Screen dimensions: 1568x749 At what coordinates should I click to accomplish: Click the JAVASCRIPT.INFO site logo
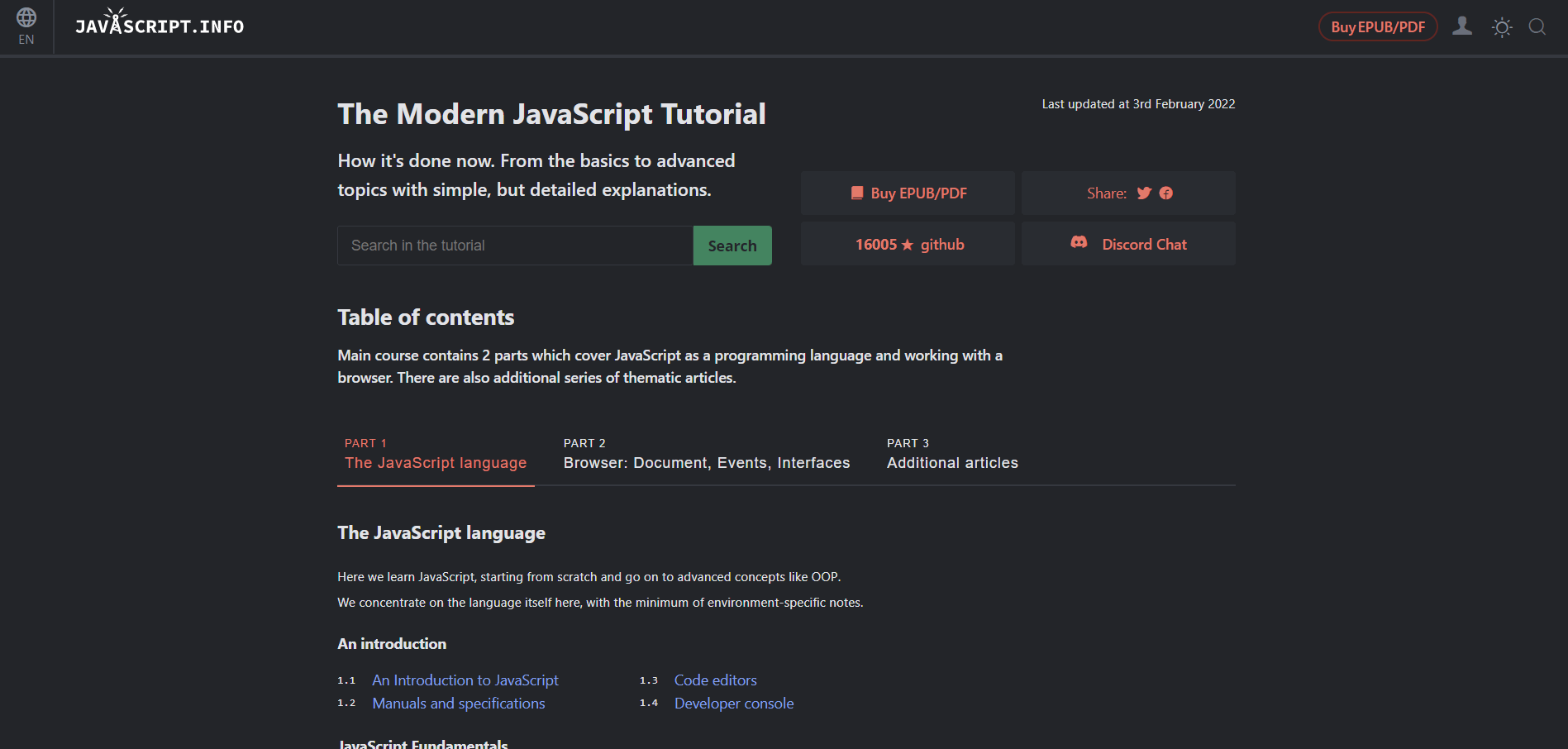(160, 23)
